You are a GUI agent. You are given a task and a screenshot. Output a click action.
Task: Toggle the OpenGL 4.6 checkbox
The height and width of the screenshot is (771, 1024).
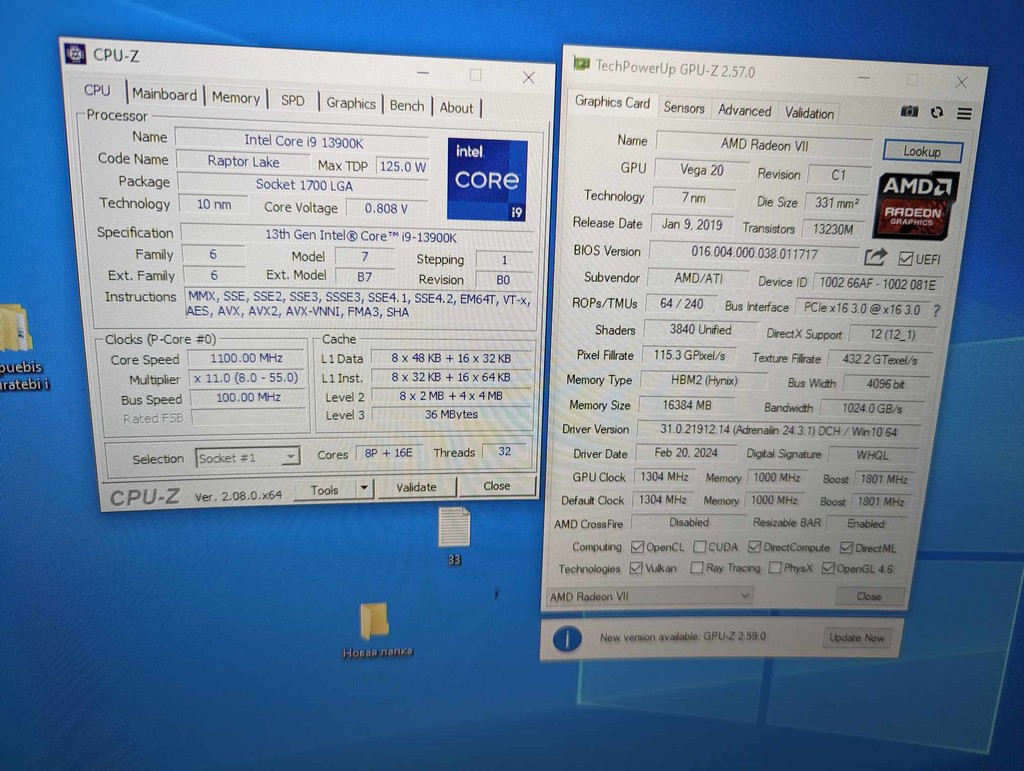point(828,569)
